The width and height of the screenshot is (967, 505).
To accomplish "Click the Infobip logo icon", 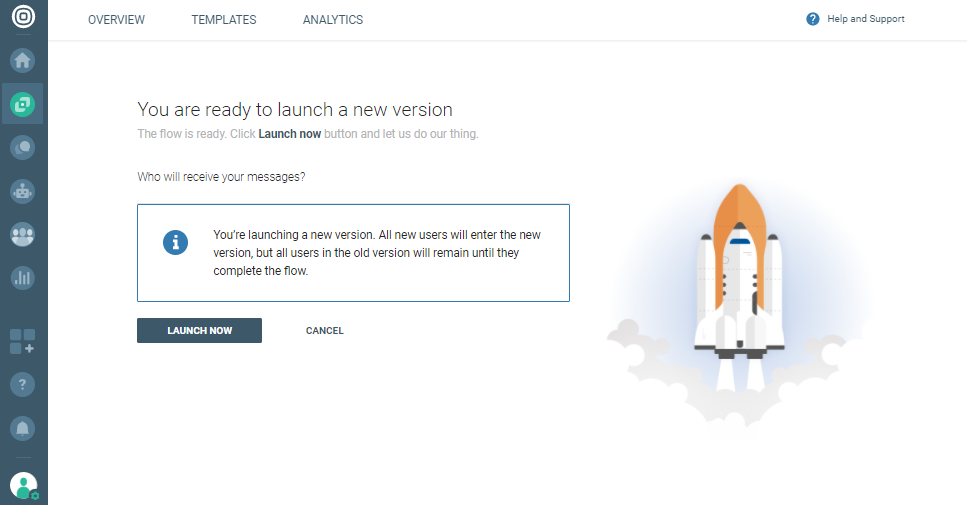I will click(x=23, y=16).
